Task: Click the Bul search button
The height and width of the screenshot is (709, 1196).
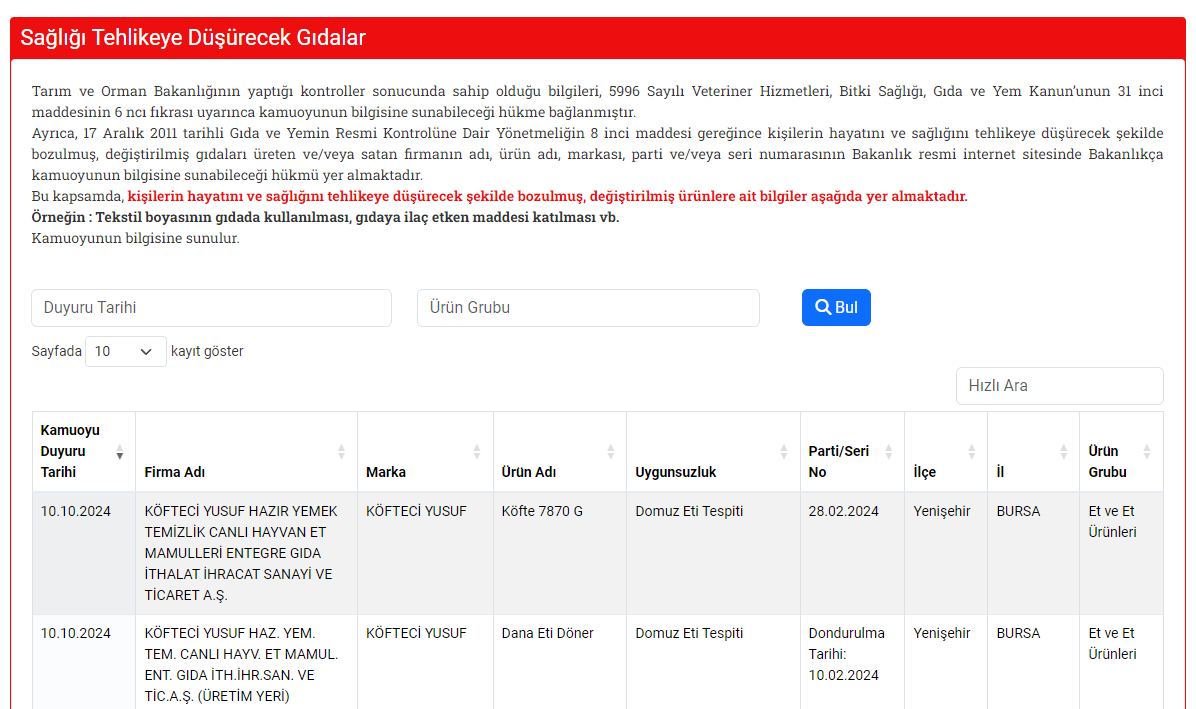Action: pyautogui.click(x=836, y=307)
